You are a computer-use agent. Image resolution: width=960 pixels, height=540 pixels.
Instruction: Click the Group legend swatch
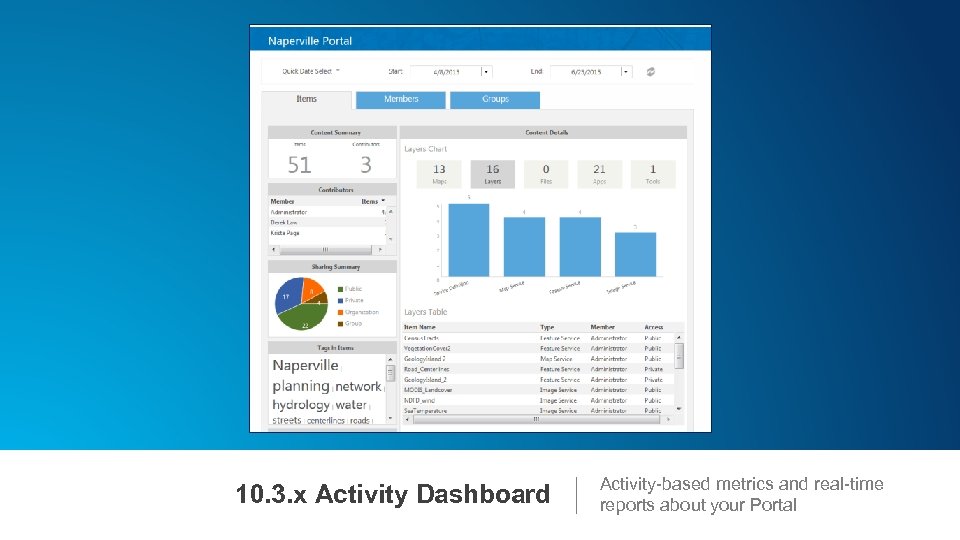(x=340, y=323)
